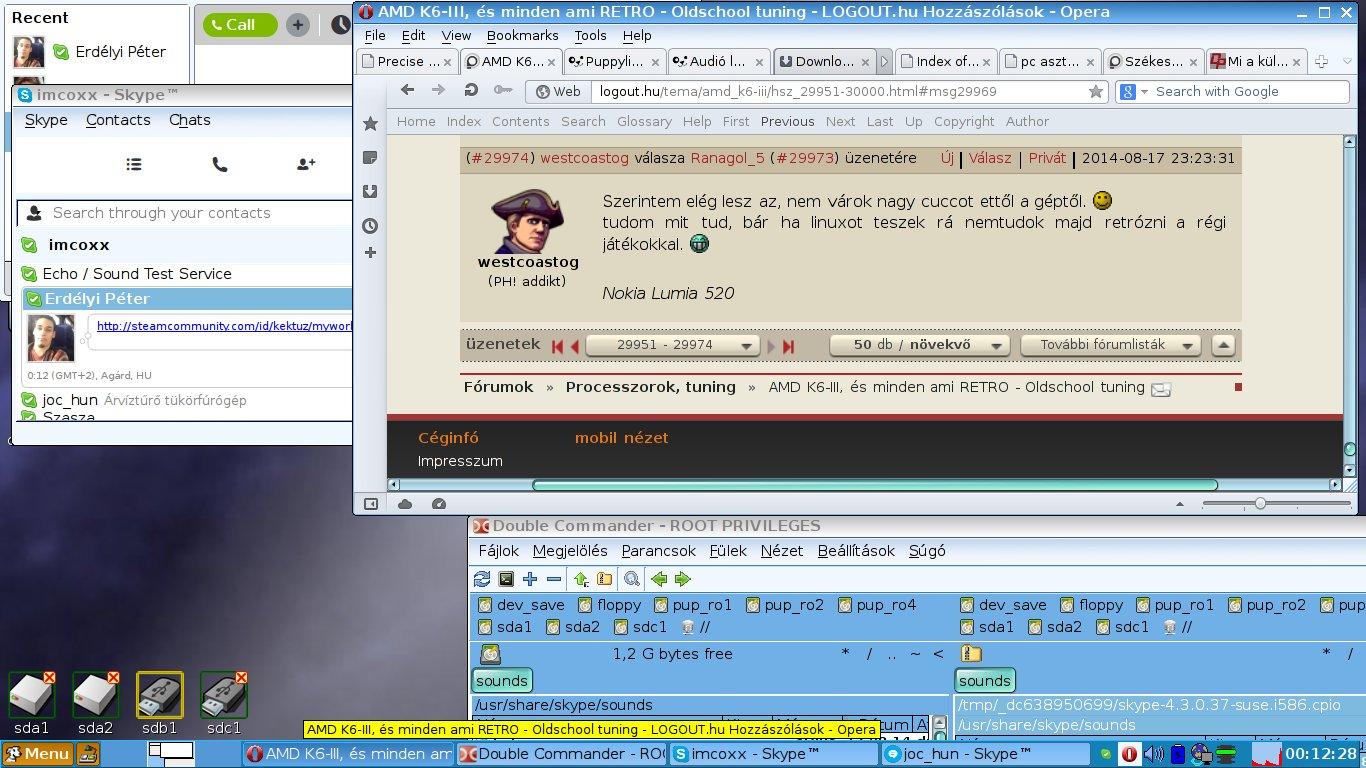Open the 50 db / növekvő dropdown
Image resolution: width=1366 pixels, height=768 pixels.
(x=920, y=345)
